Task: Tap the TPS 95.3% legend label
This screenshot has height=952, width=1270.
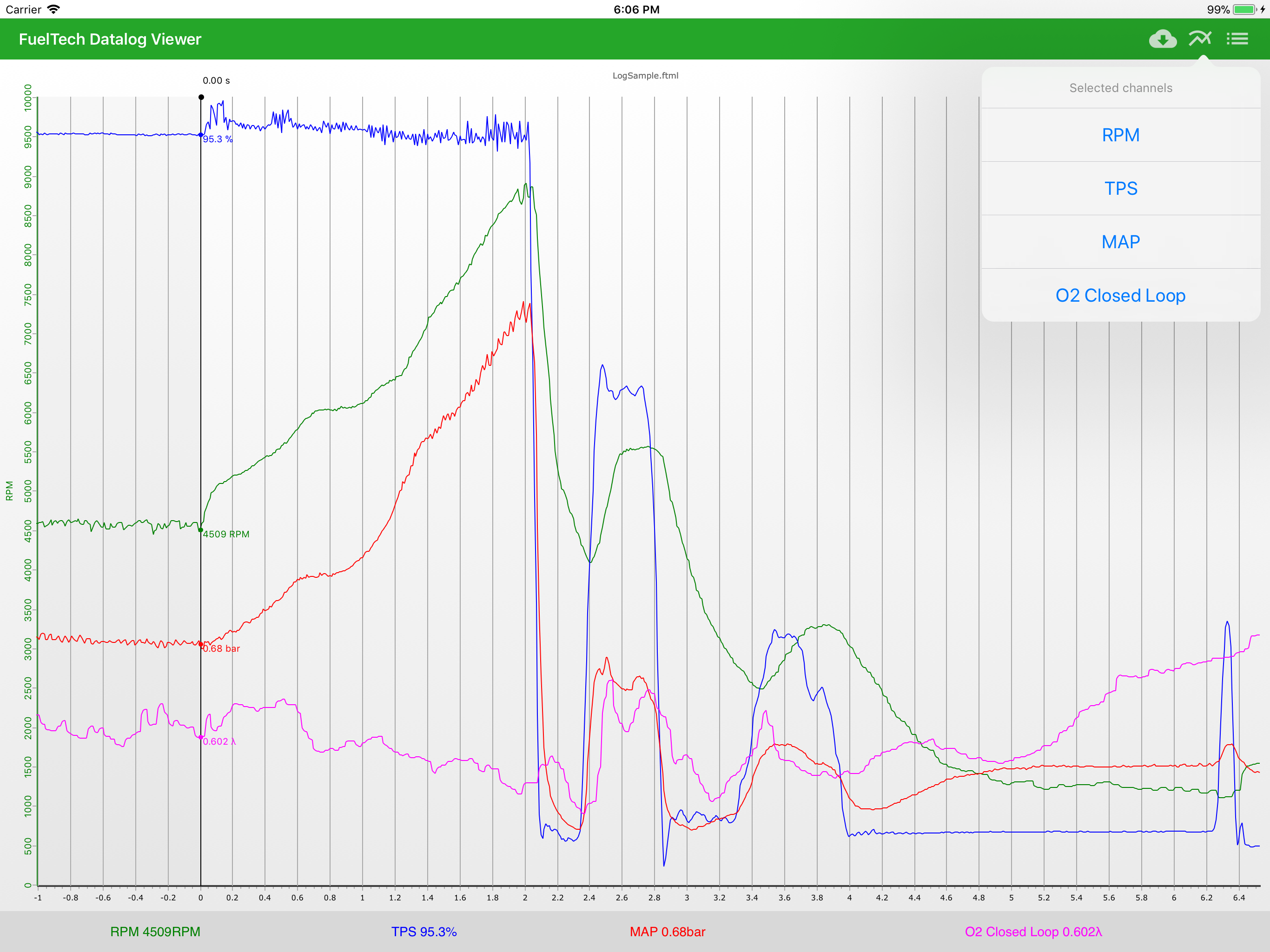Action: click(x=423, y=932)
